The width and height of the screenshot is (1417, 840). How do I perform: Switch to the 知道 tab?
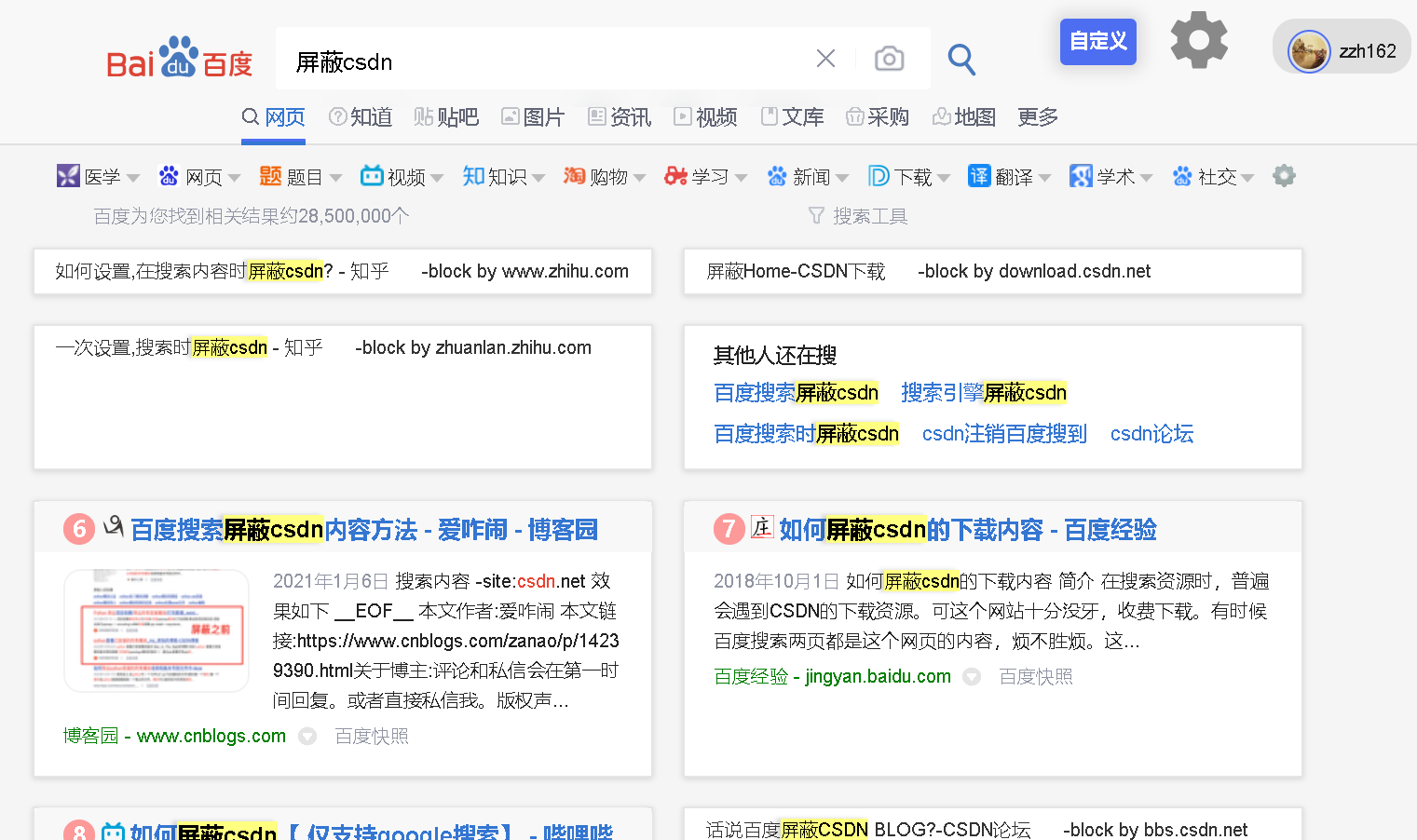(361, 117)
